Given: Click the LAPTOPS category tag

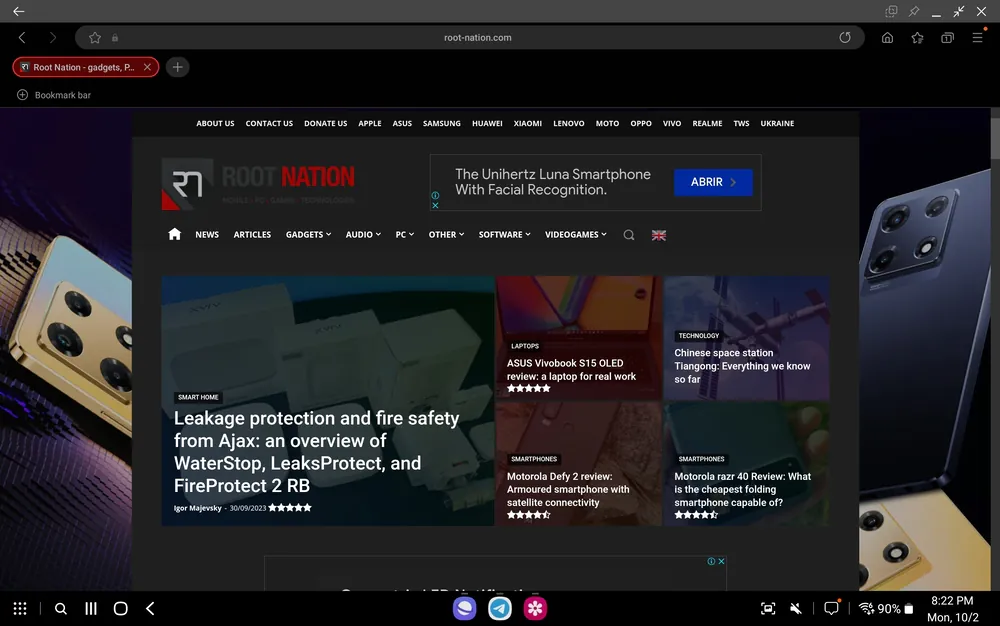Looking at the screenshot, I should 525,346.
